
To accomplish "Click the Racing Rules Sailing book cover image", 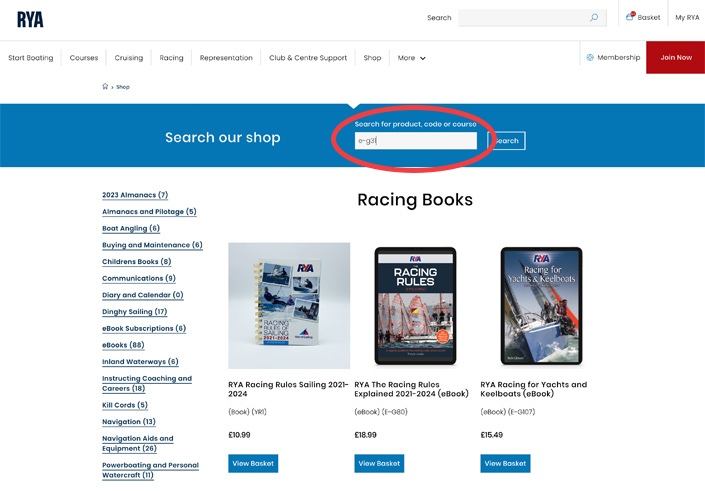I will [289, 306].
